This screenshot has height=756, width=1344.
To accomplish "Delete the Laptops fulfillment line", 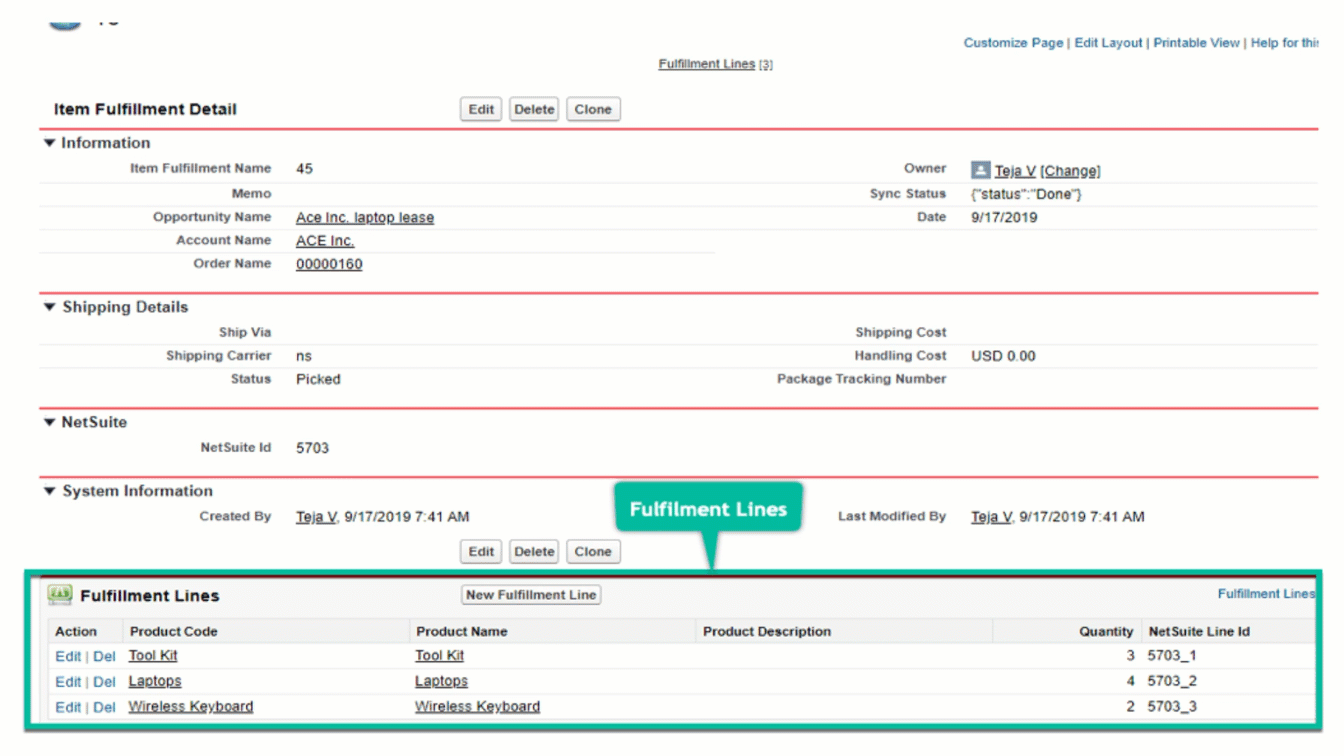I will pyautogui.click(x=104, y=682).
